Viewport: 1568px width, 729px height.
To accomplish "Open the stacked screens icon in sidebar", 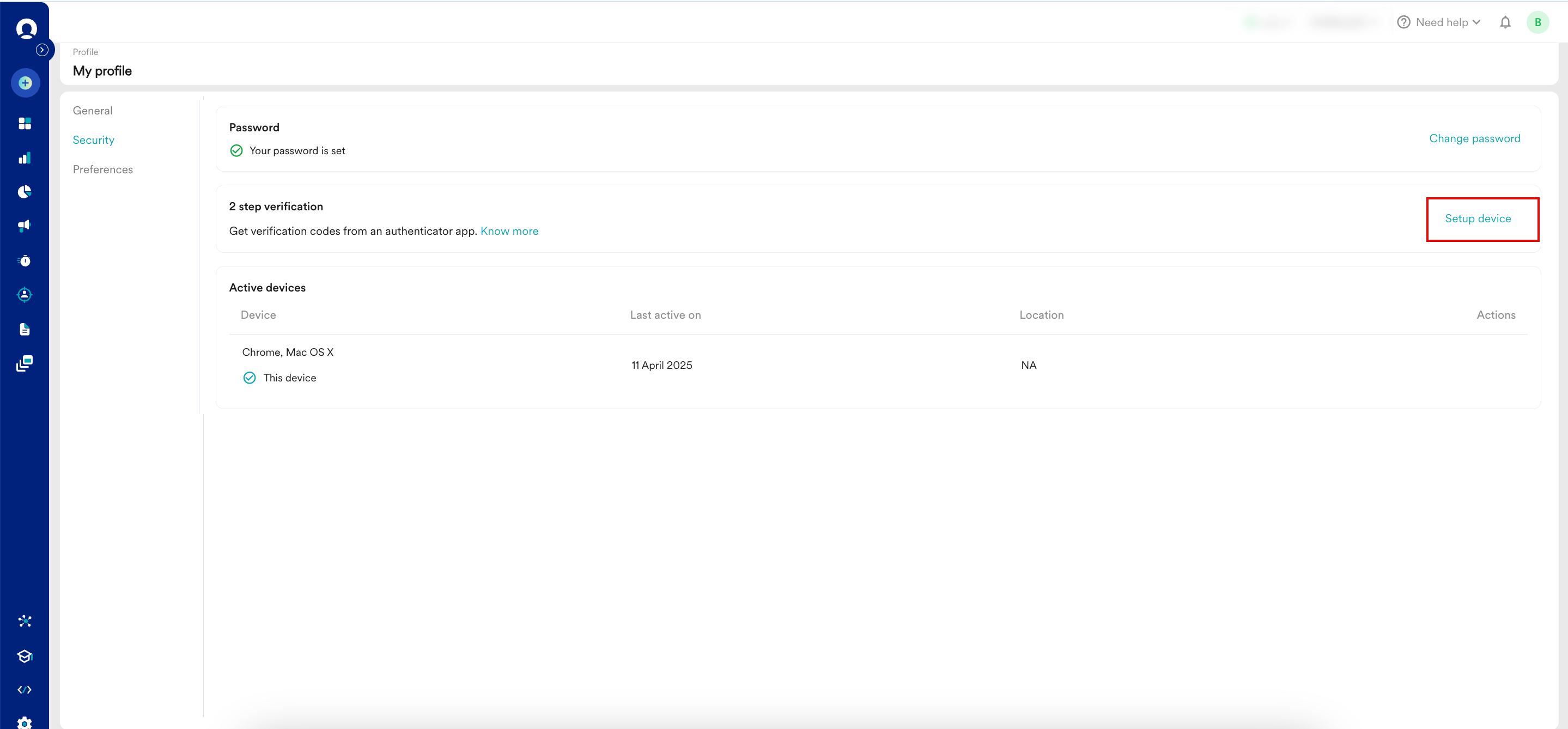I will click(25, 363).
